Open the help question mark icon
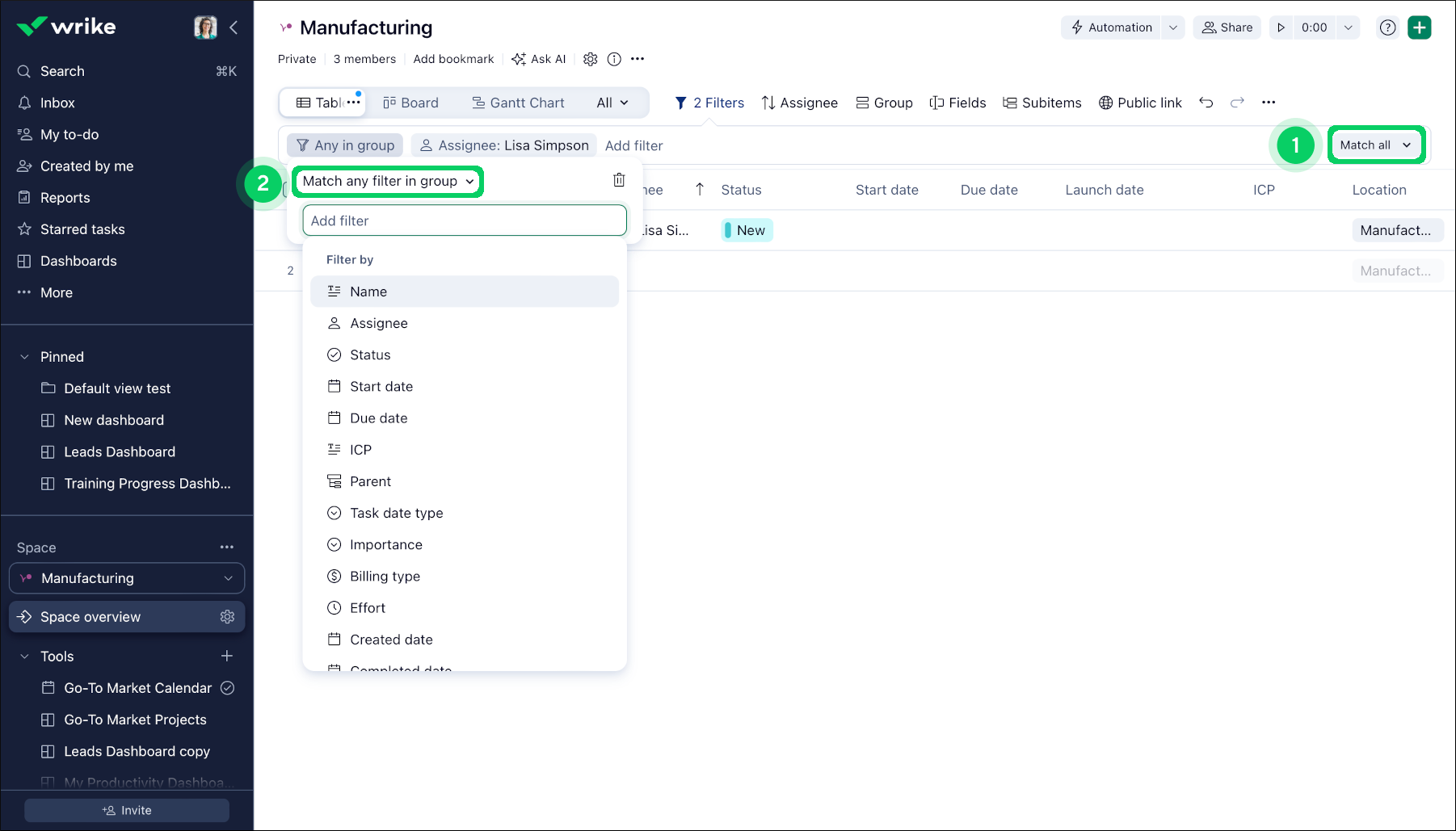1456x831 pixels. [1387, 27]
